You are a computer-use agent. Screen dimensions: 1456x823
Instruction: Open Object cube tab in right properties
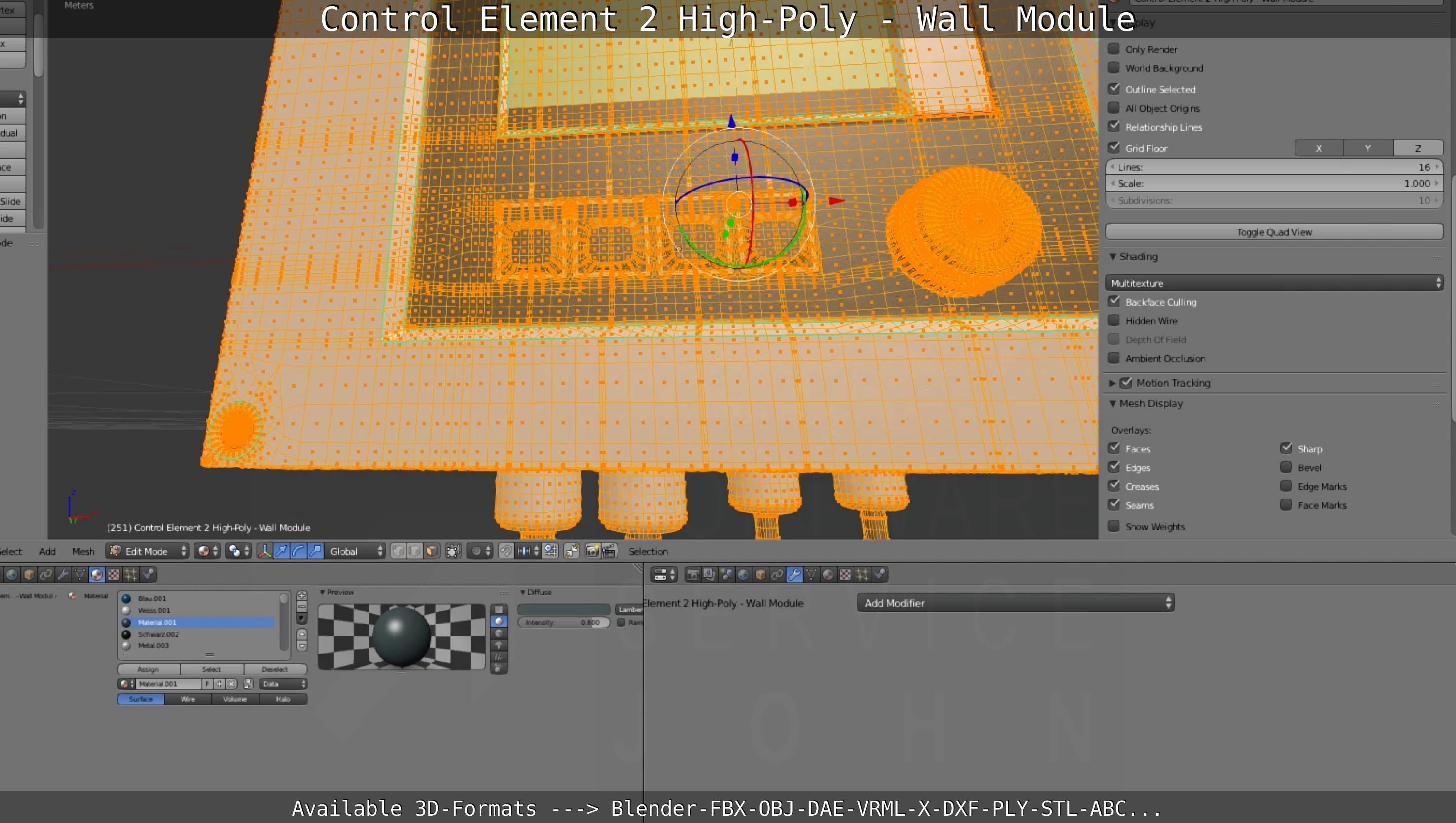(x=760, y=575)
